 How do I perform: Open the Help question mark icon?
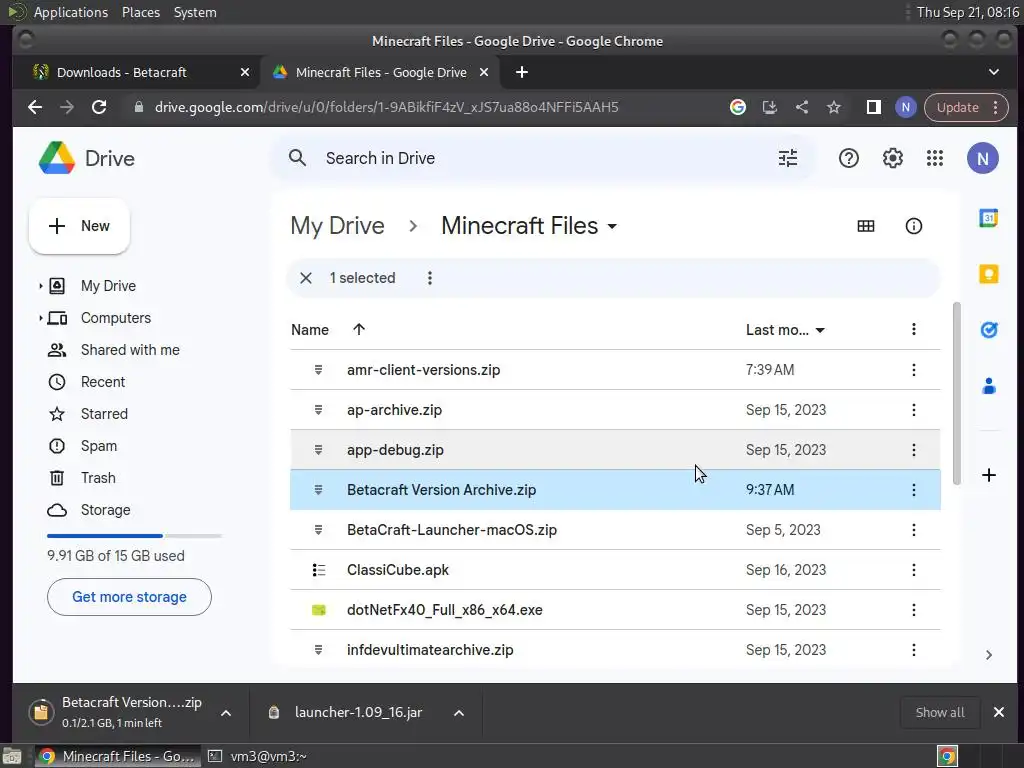coord(848,158)
